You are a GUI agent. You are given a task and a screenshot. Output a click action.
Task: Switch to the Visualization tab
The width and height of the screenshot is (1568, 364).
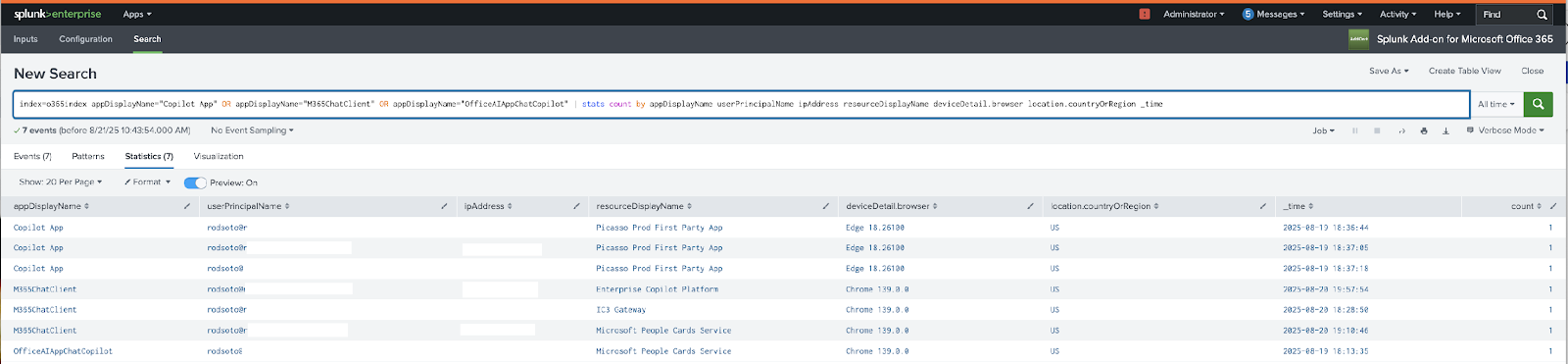click(219, 156)
